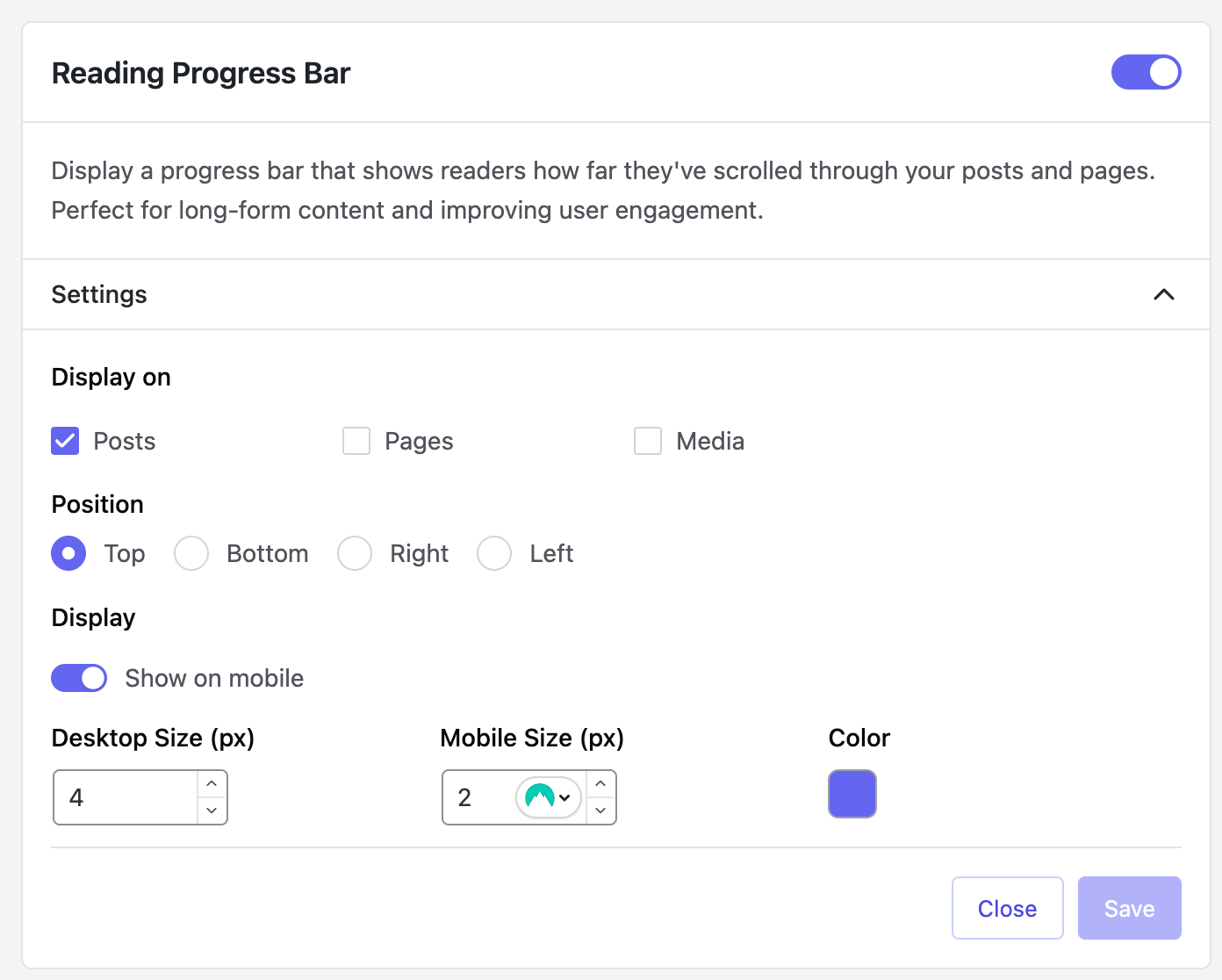
Task: Open the green extension icon dropdown
Action: pos(549,797)
